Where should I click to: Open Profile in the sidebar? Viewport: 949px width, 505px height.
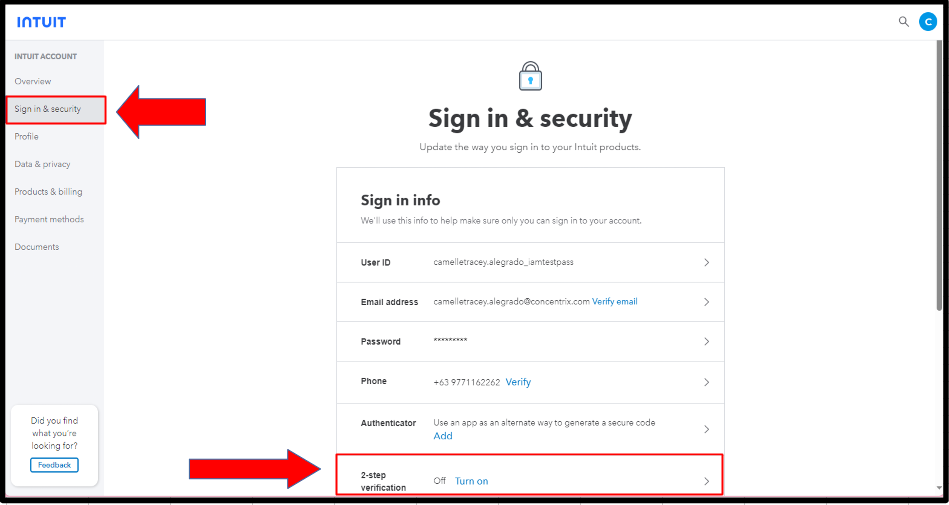[27, 136]
